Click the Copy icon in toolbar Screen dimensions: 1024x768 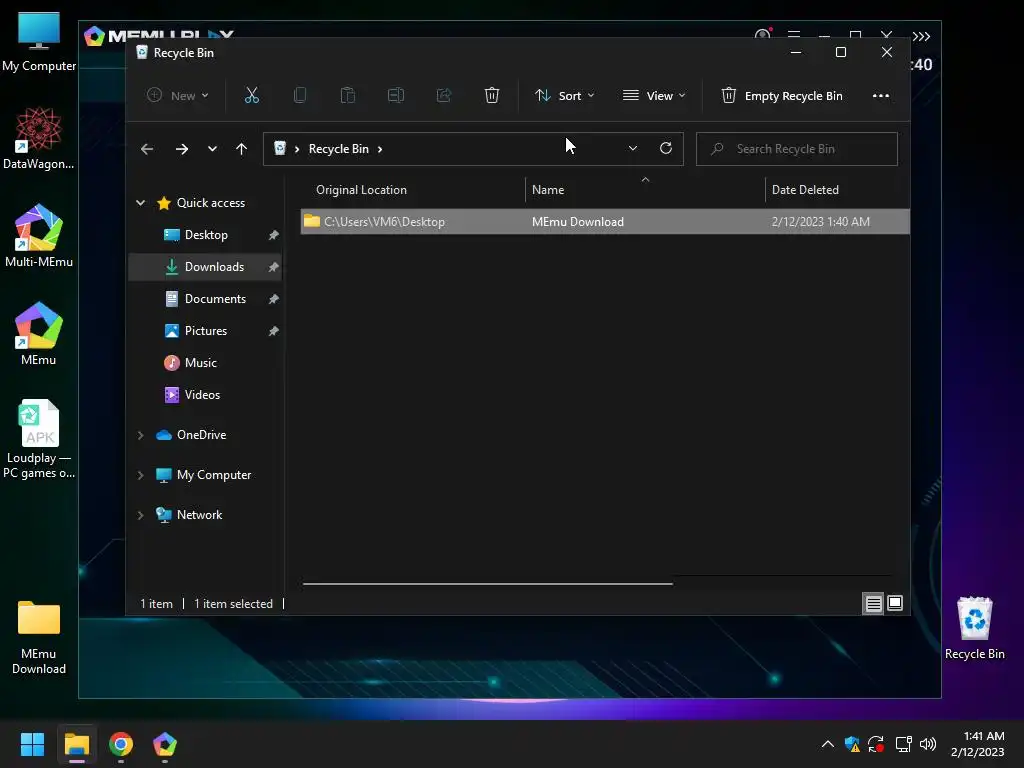point(300,95)
